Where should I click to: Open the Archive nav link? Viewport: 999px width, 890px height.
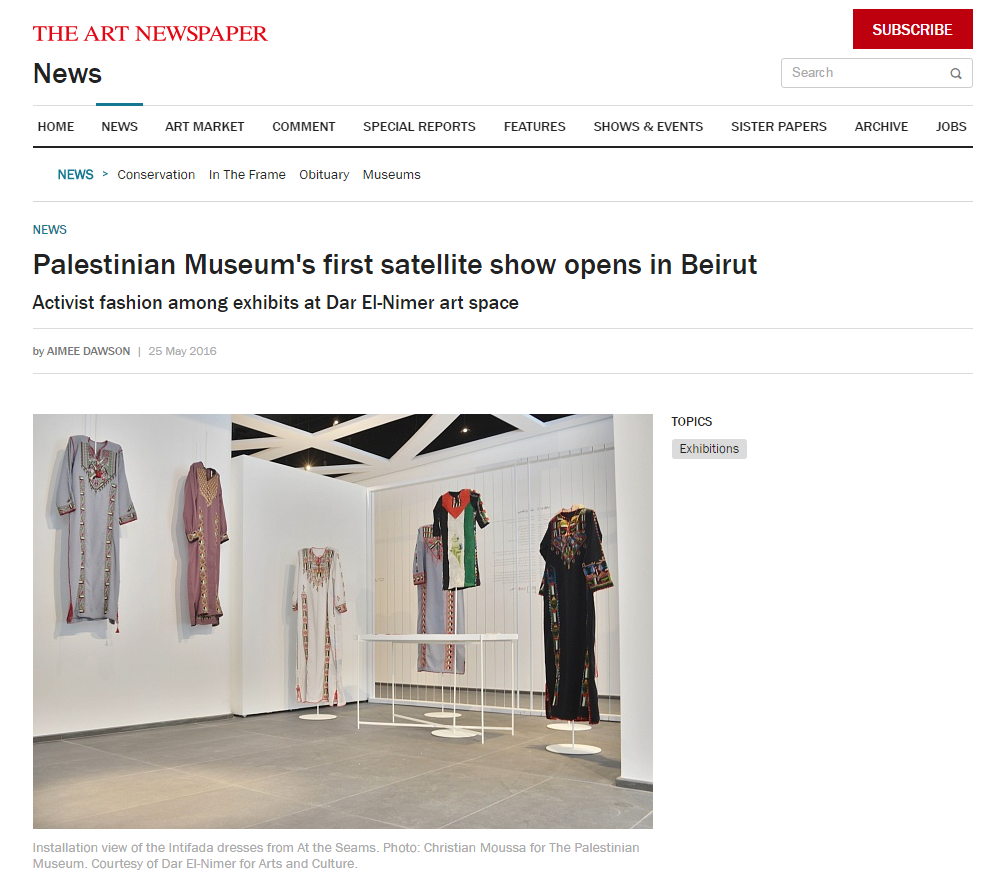click(881, 127)
